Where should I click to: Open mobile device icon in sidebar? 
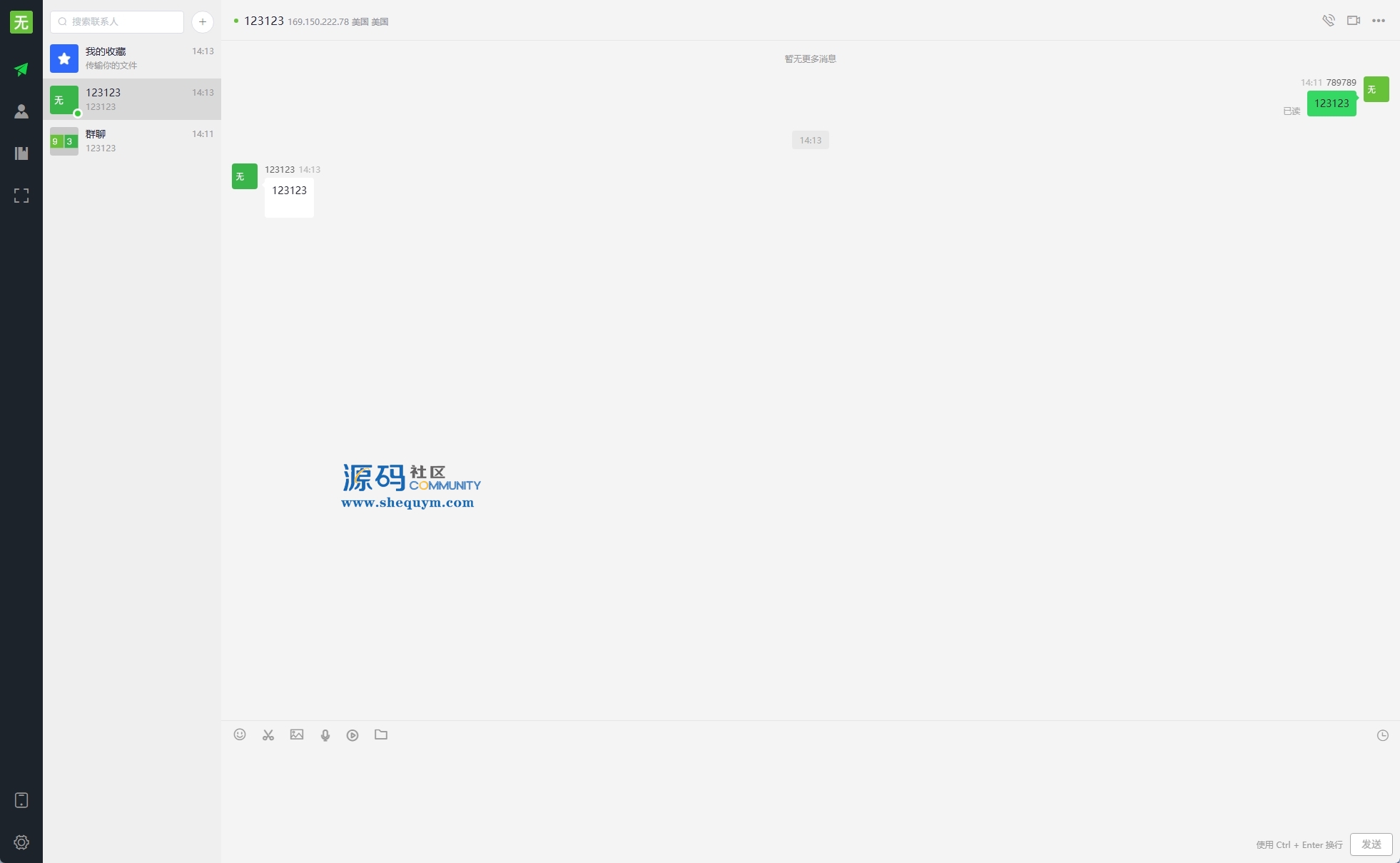coord(21,800)
